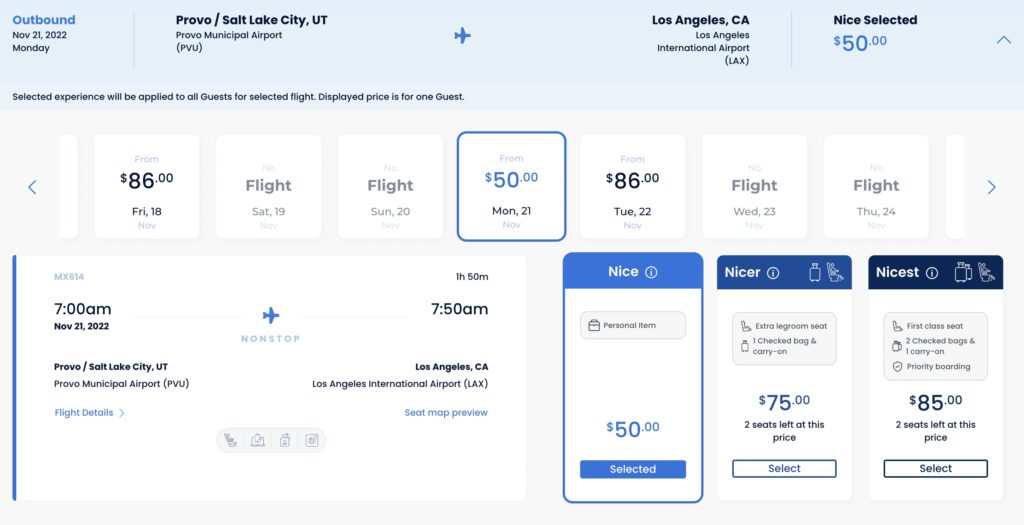Collapse the Outbound flight summary chevron
Viewport: 1024px width, 525px height.
pos(1003,40)
